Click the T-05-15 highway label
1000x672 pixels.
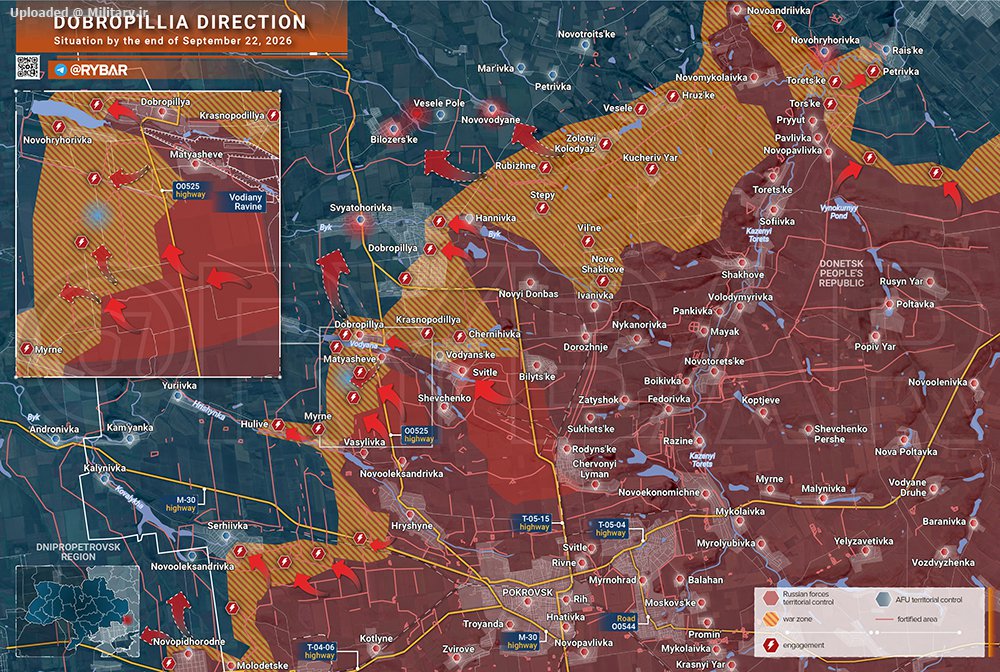click(x=534, y=523)
